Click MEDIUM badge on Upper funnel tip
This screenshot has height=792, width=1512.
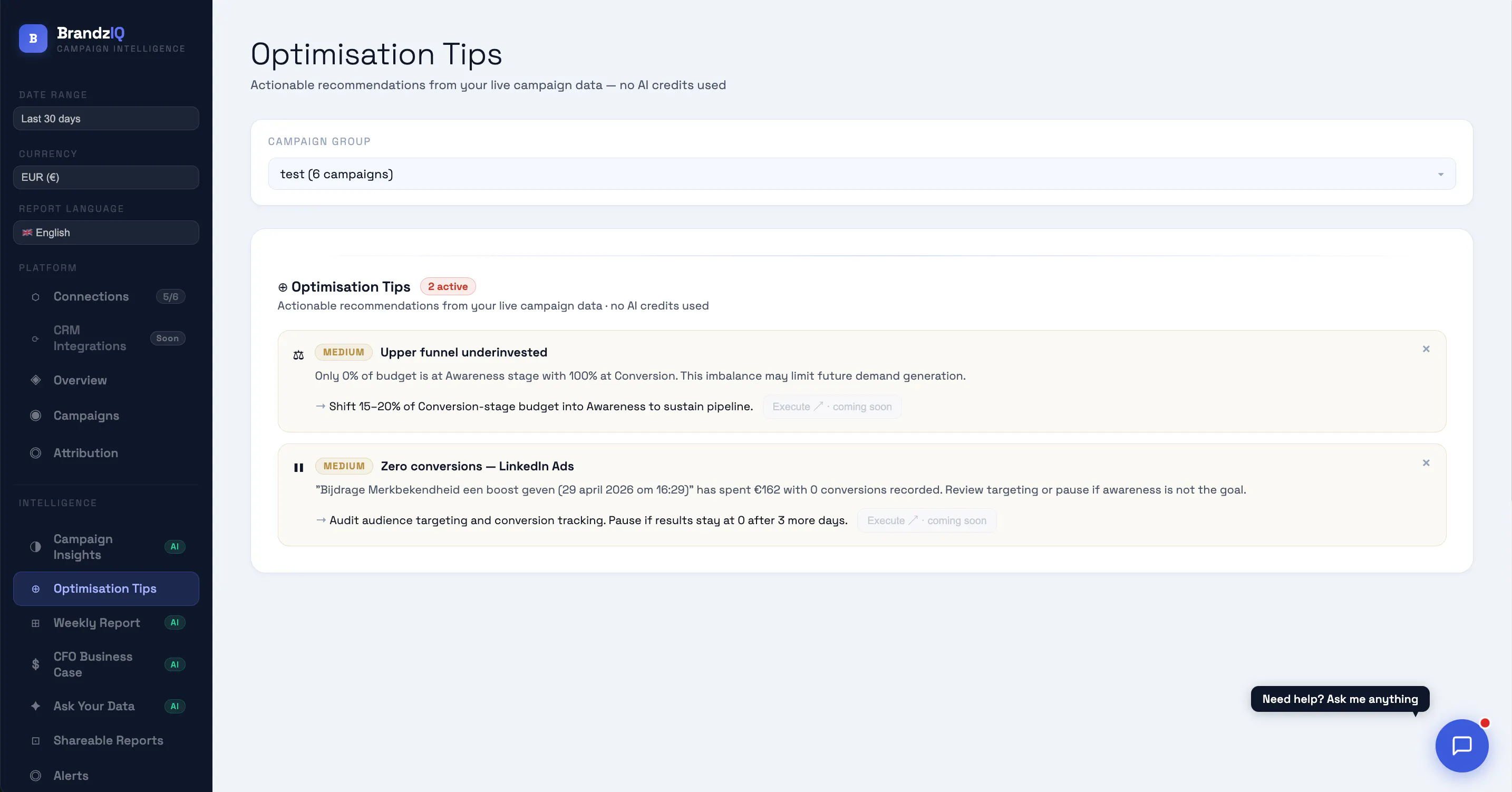343,352
